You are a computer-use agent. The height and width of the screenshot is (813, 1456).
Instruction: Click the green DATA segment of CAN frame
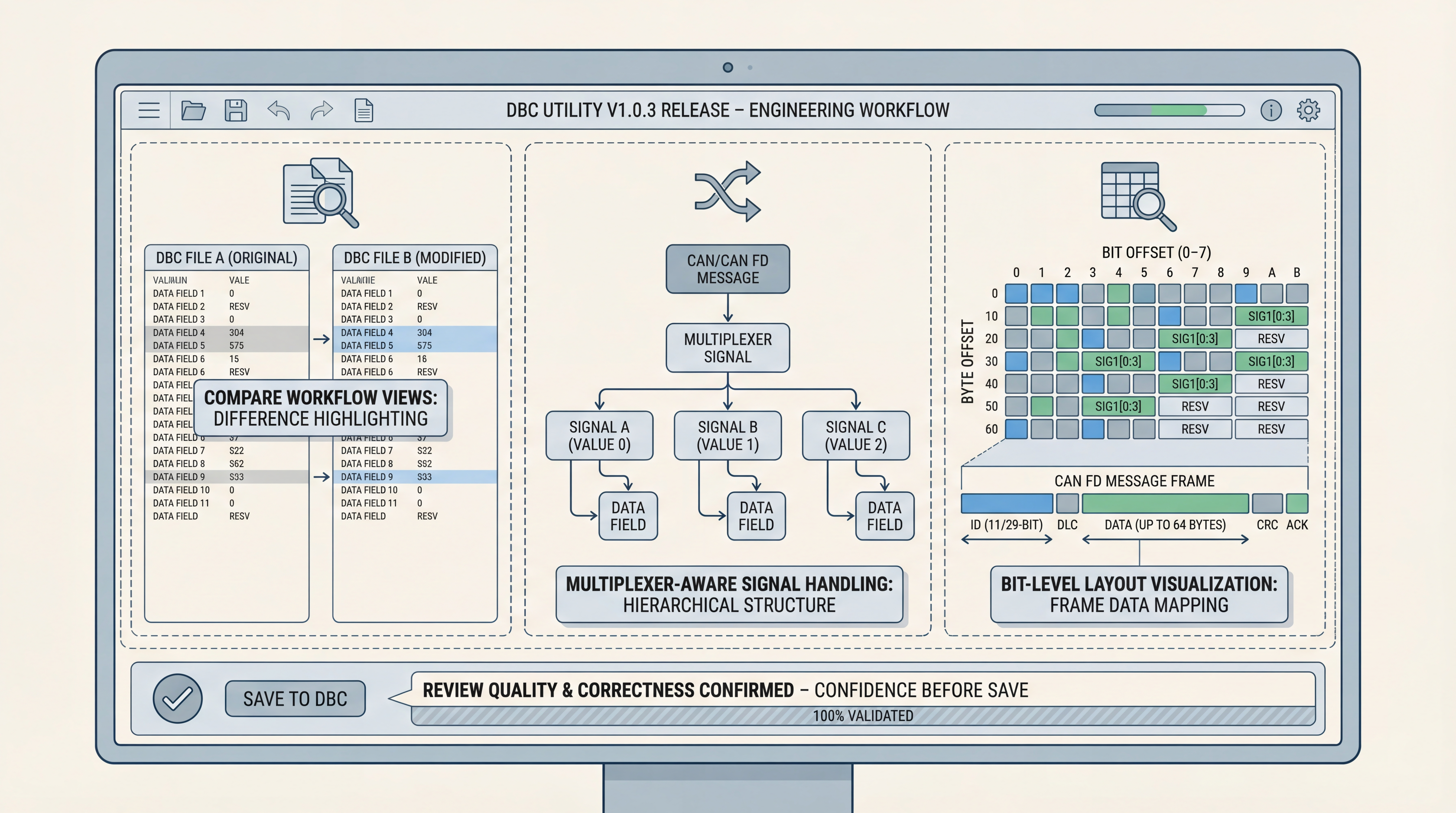1165,503
